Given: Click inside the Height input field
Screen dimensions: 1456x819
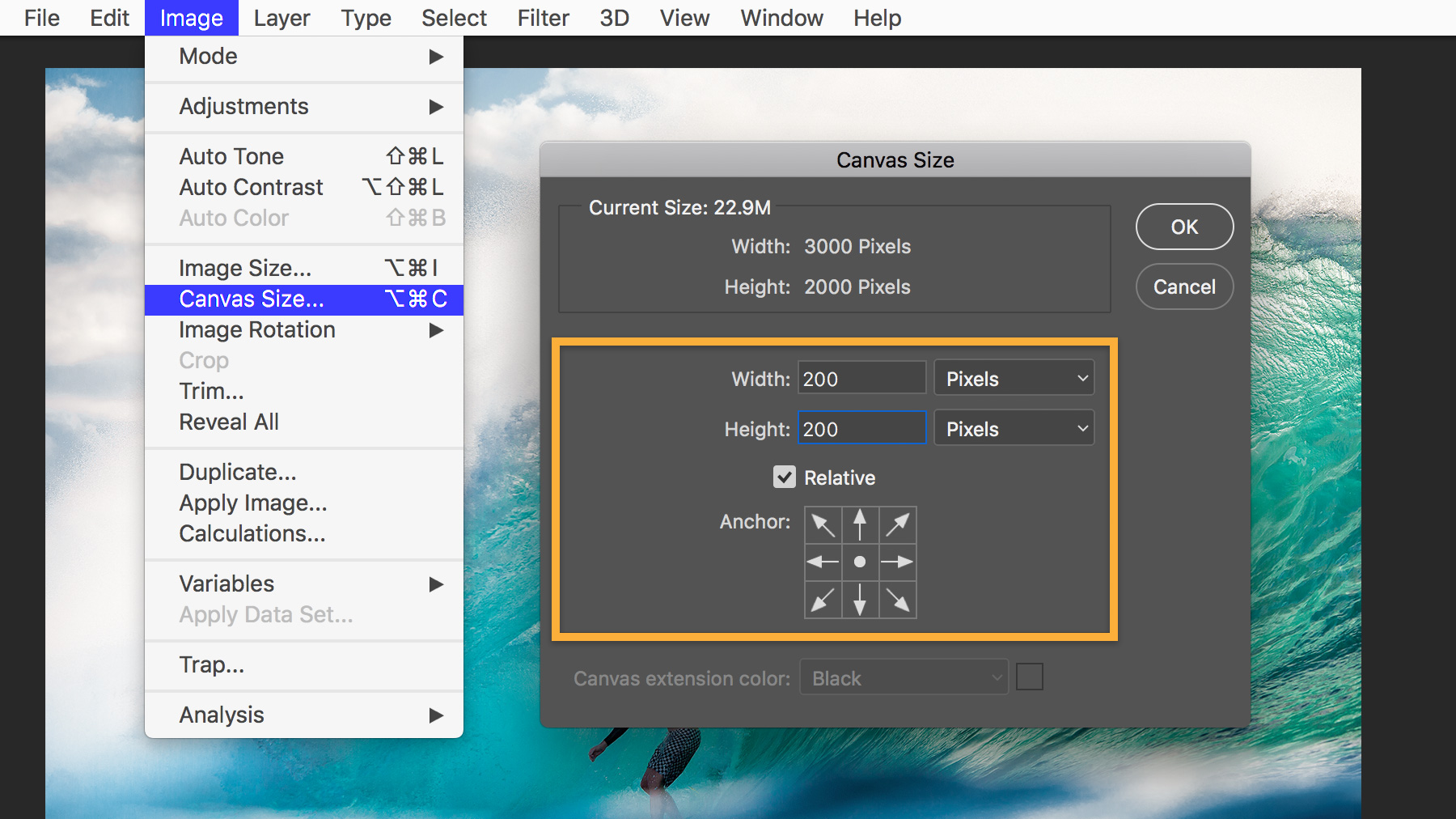Looking at the screenshot, I should point(860,428).
